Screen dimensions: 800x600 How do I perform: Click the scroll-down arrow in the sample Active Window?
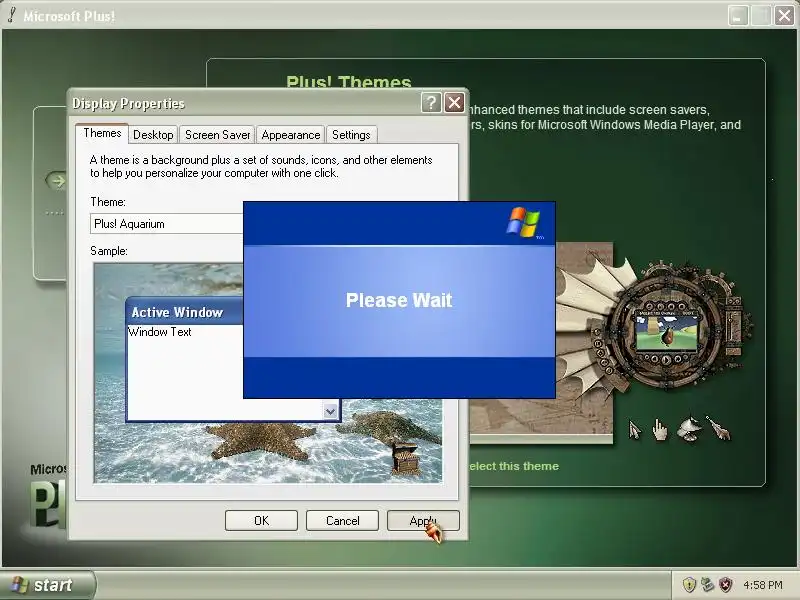point(331,411)
